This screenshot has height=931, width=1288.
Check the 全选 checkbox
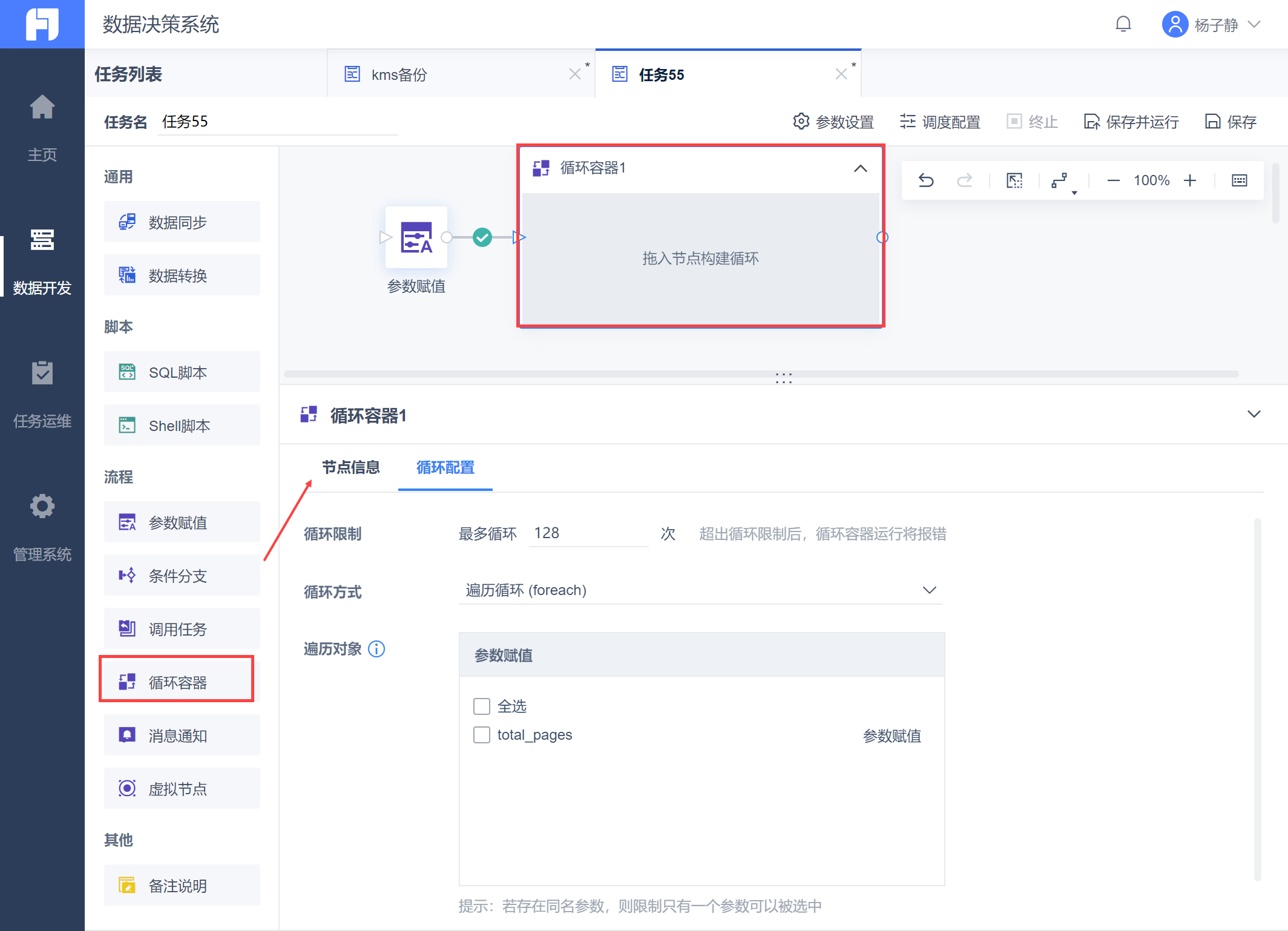[x=482, y=706]
